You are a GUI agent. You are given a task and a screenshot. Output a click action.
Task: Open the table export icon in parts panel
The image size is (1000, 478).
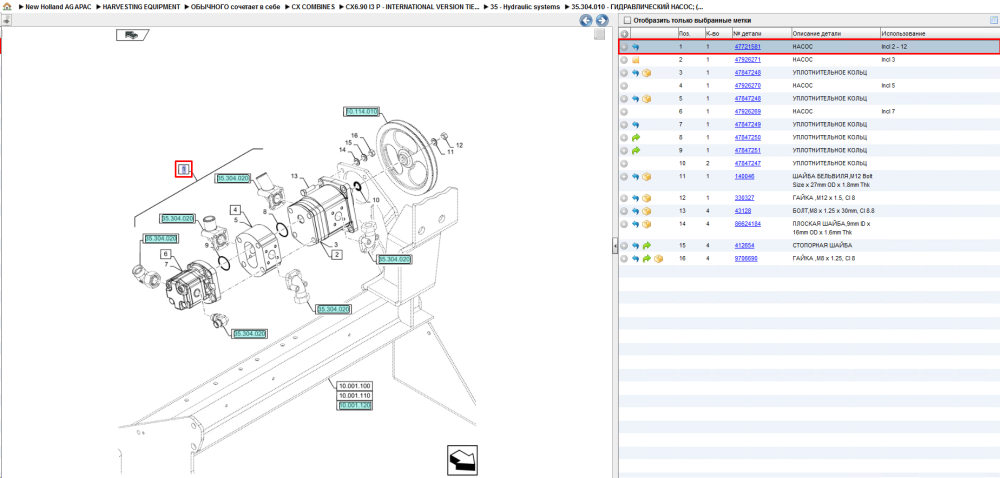993,20
